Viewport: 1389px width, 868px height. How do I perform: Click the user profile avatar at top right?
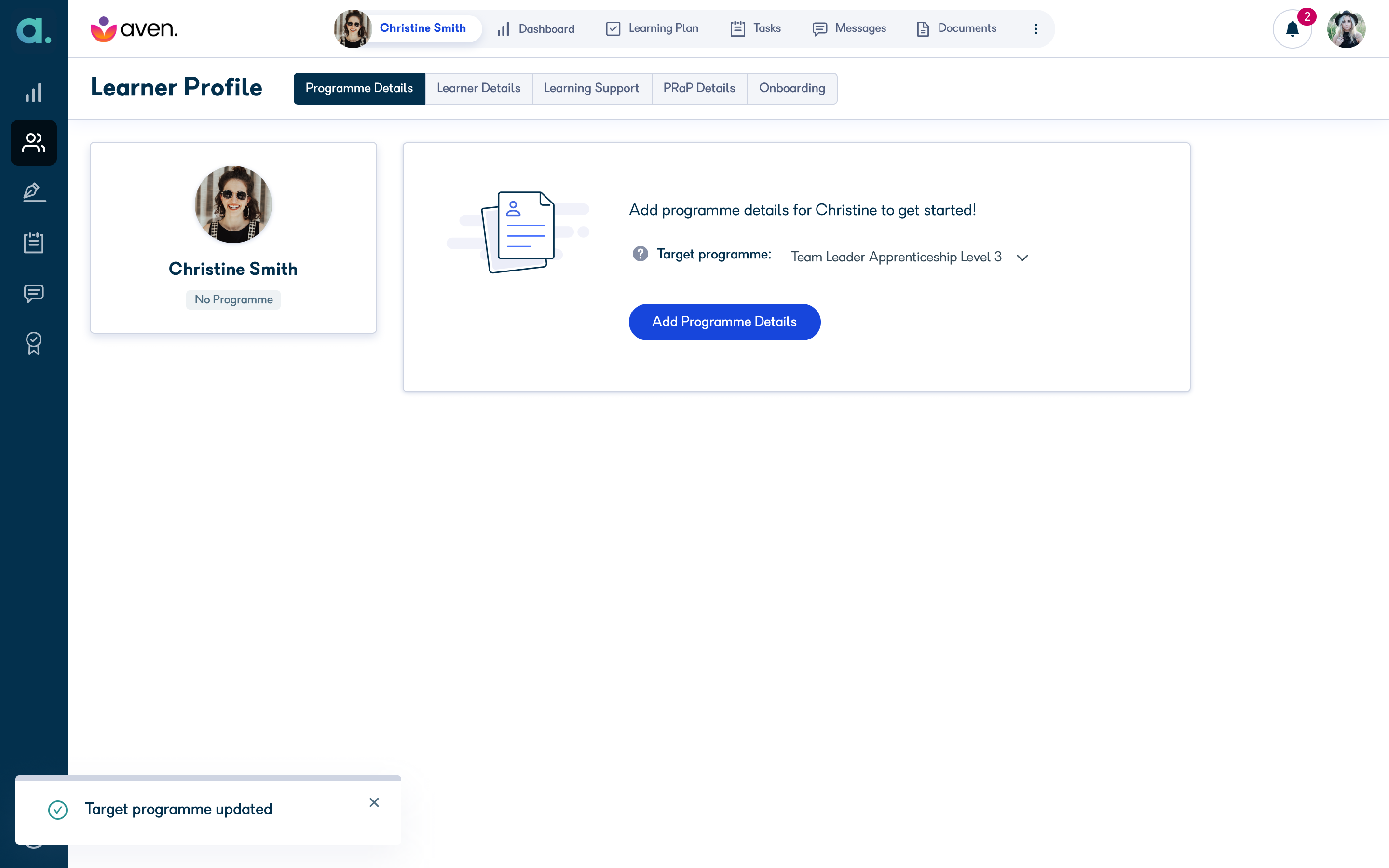pyautogui.click(x=1346, y=29)
